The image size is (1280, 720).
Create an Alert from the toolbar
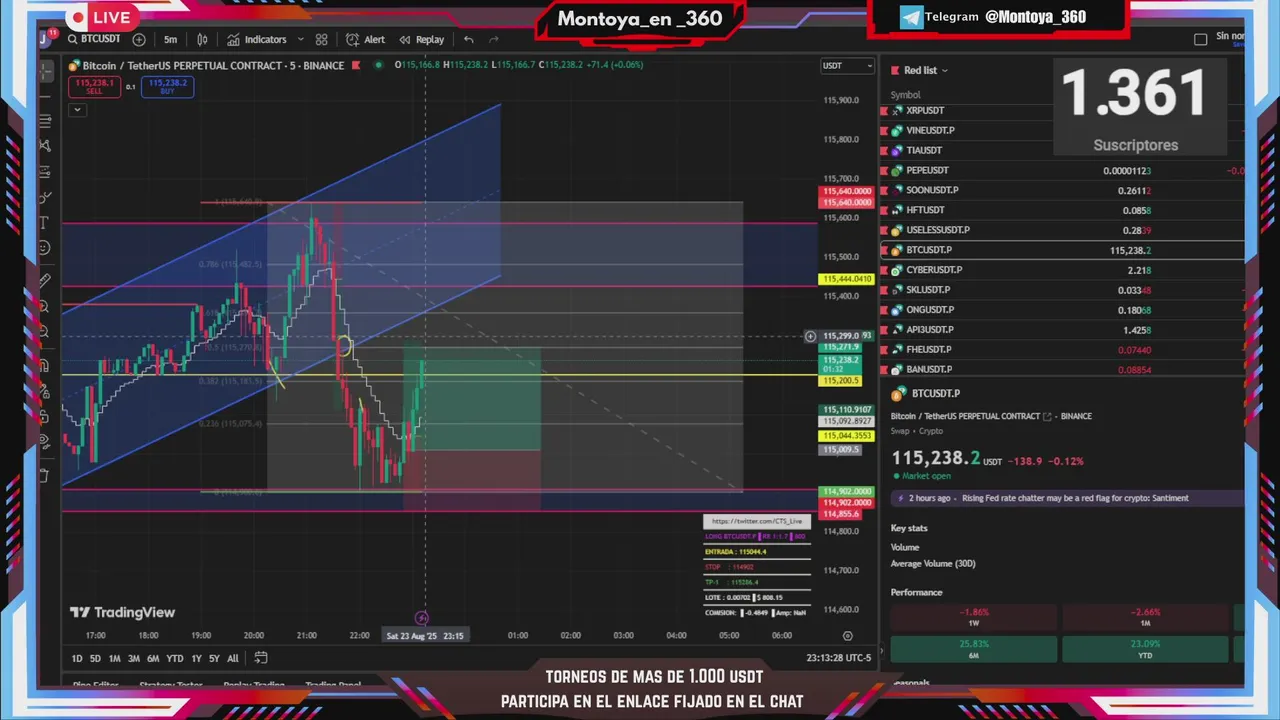point(366,39)
